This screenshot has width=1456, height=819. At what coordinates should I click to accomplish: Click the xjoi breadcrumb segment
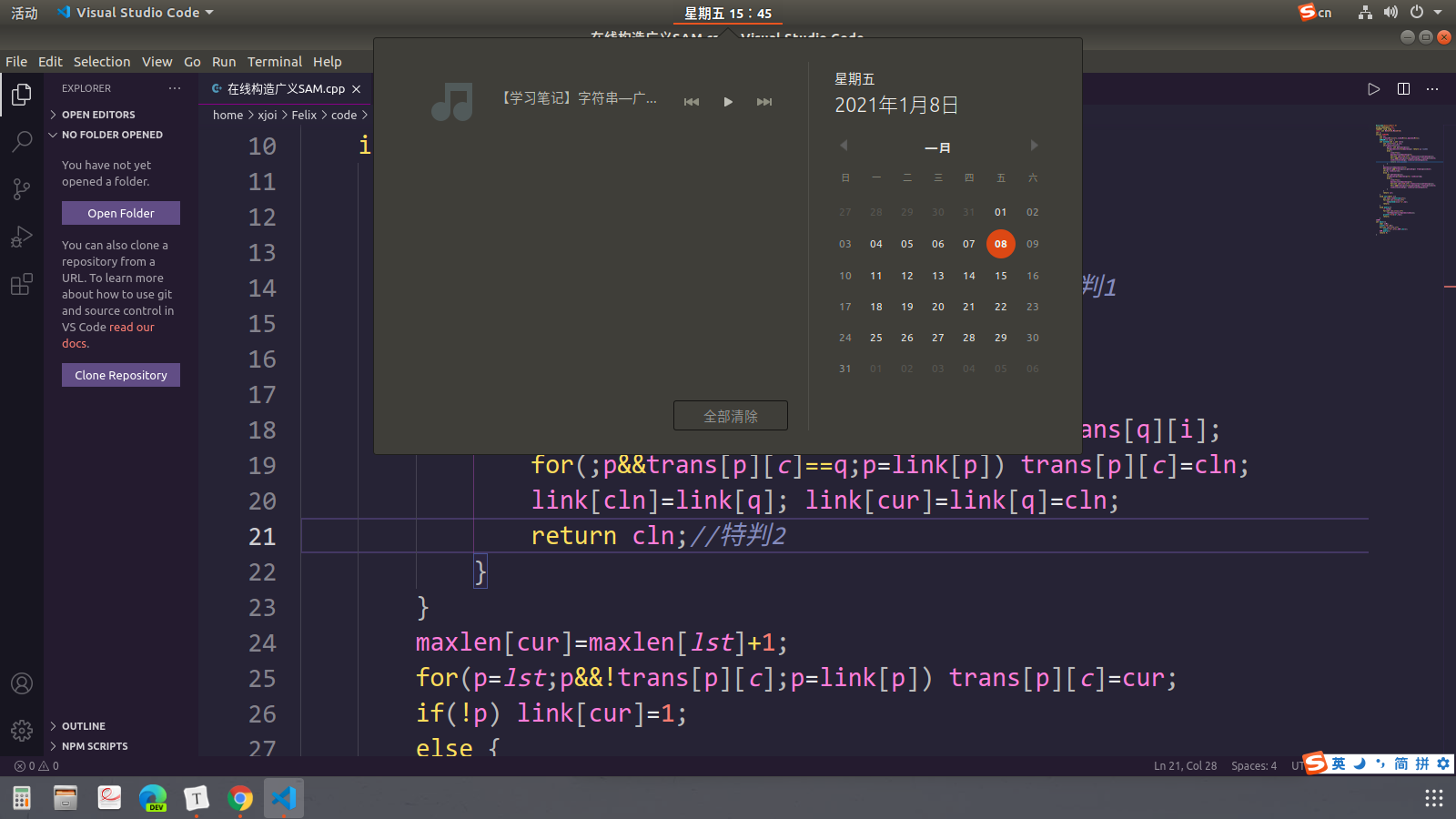(268, 115)
